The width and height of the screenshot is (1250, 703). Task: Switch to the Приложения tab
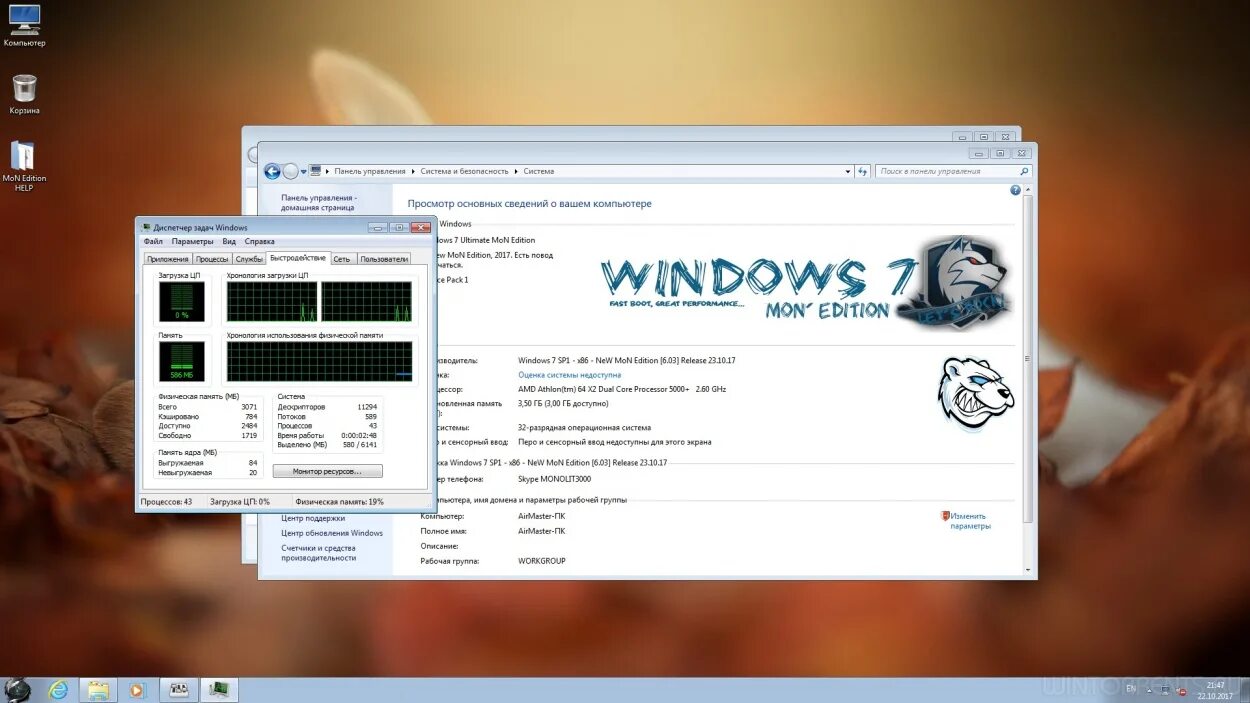point(167,259)
